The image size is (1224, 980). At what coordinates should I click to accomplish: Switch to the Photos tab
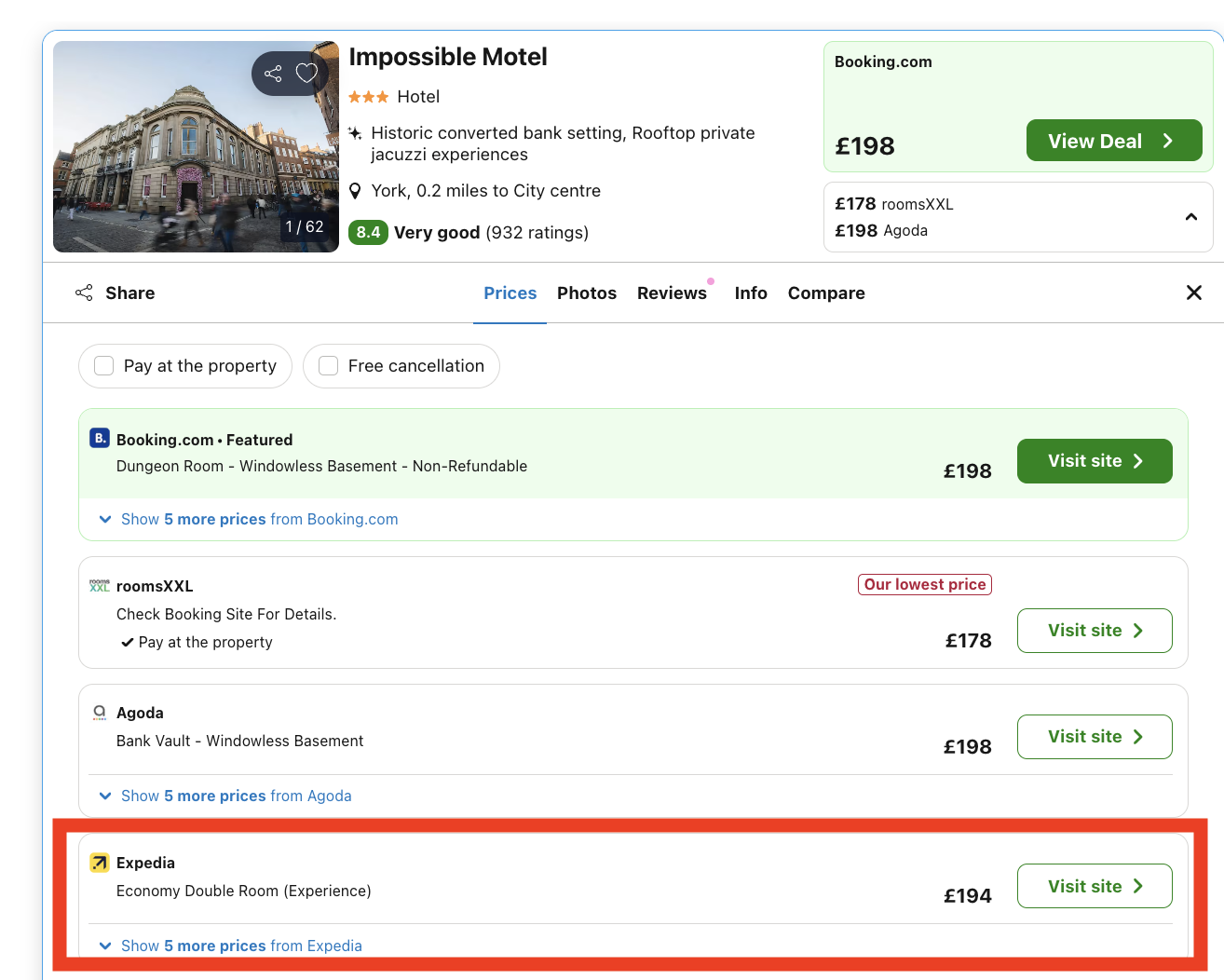(x=586, y=293)
